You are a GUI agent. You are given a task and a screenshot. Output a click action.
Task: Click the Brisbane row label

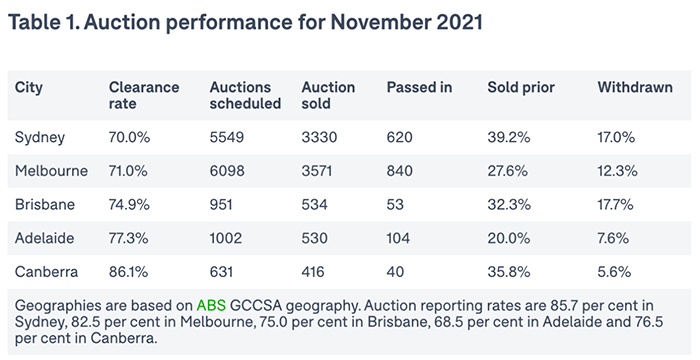[x=45, y=204]
